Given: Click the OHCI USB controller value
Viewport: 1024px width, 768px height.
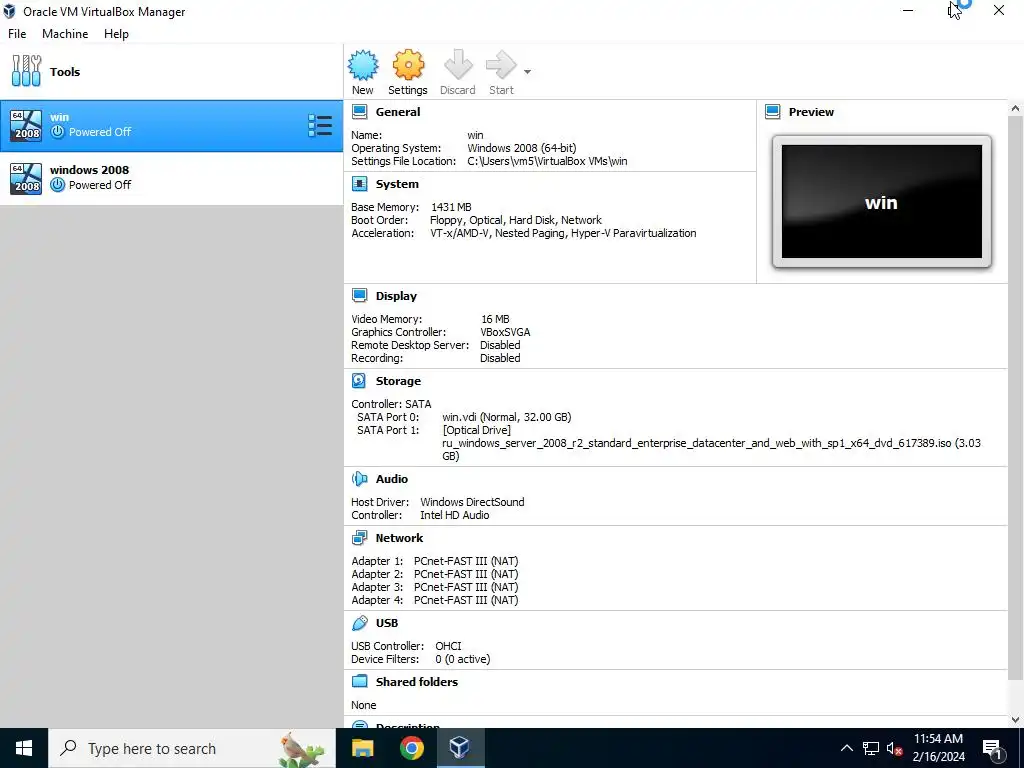Looking at the screenshot, I should [448, 646].
